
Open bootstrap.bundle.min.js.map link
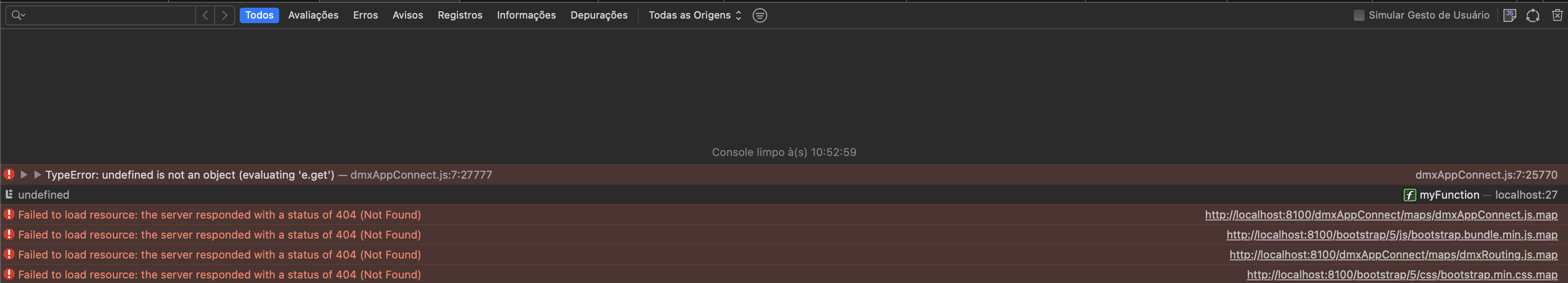pos(1391,235)
